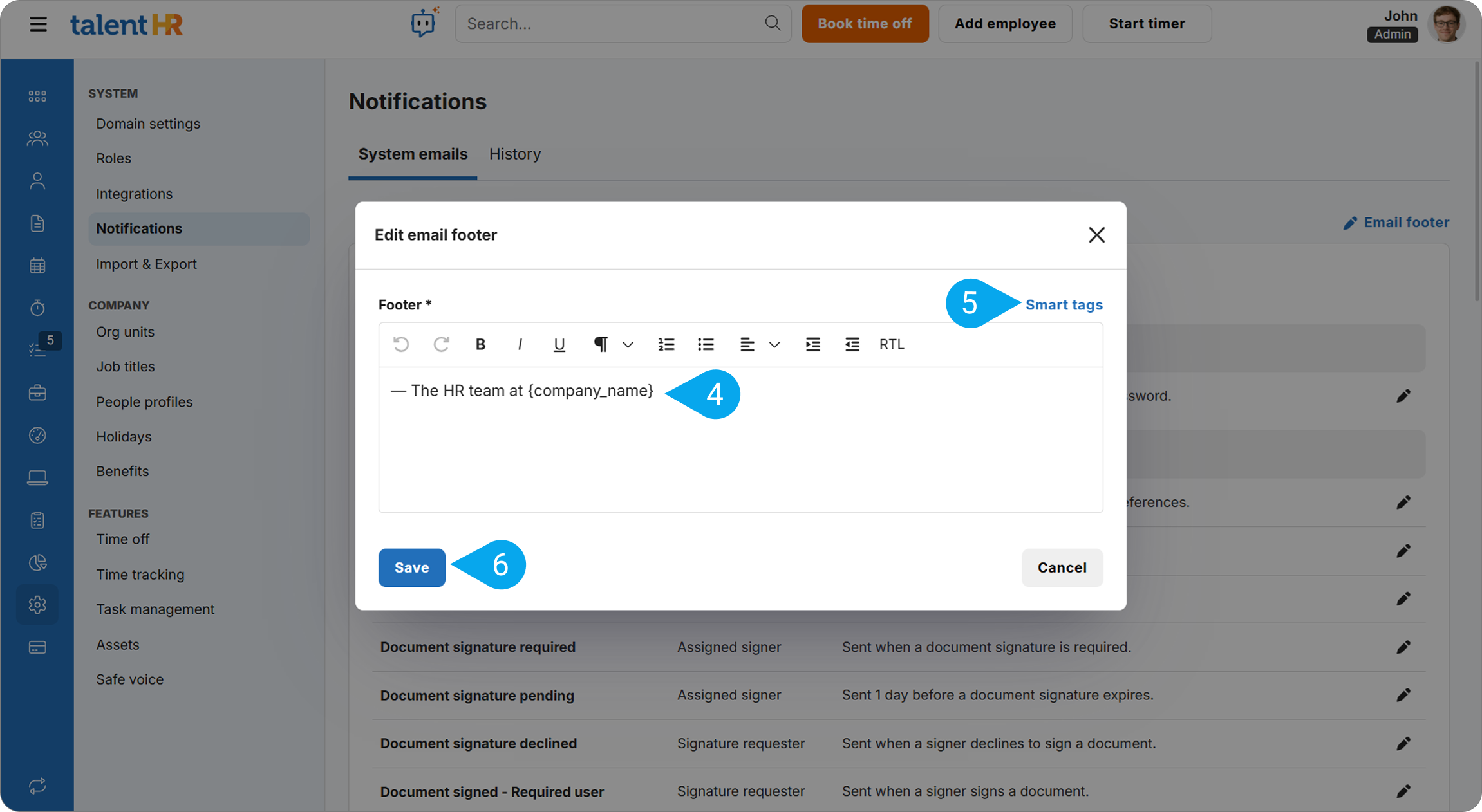Save the email footer

tap(411, 567)
